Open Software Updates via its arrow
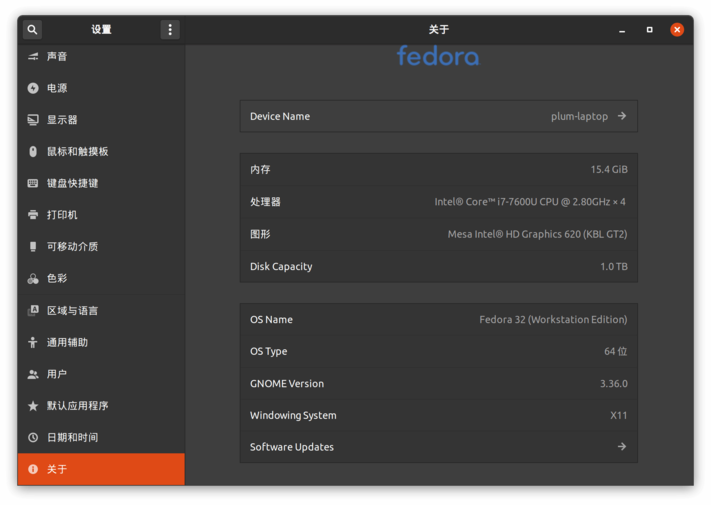The width and height of the screenshot is (711, 505). pos(622,447)
